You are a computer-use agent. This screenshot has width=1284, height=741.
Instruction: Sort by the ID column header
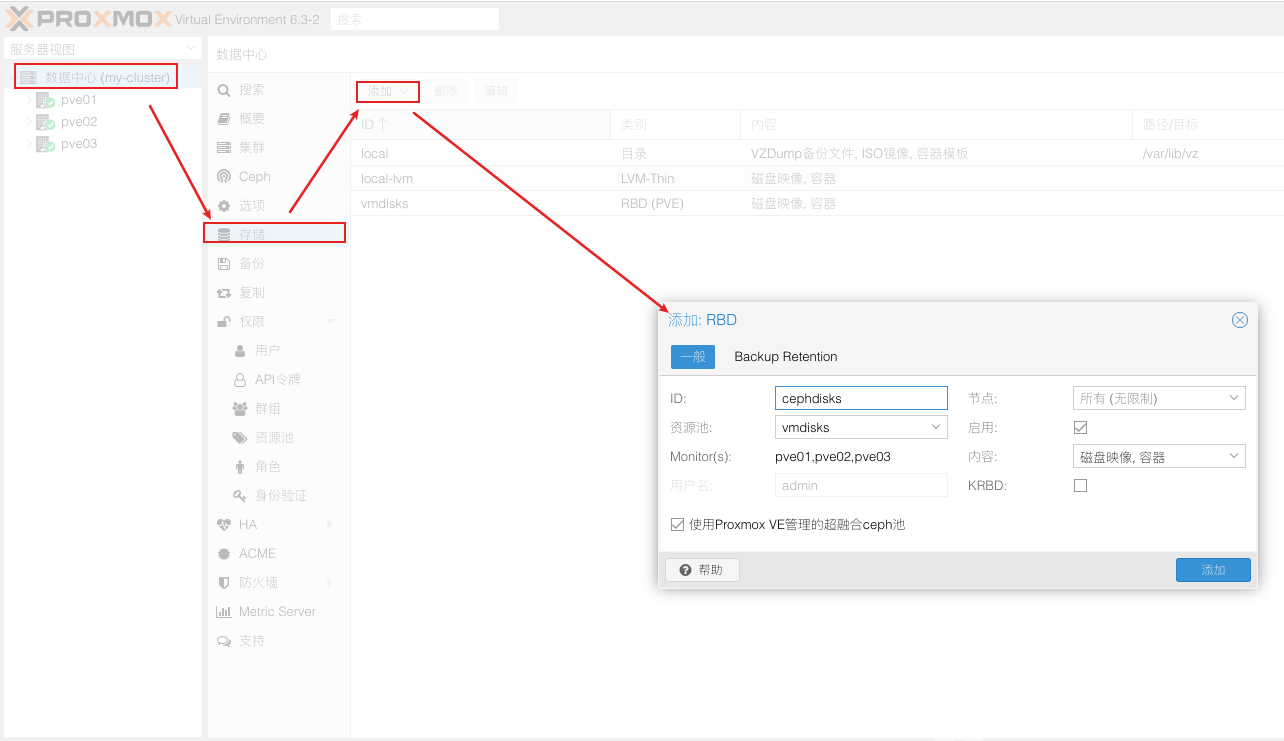481,125
